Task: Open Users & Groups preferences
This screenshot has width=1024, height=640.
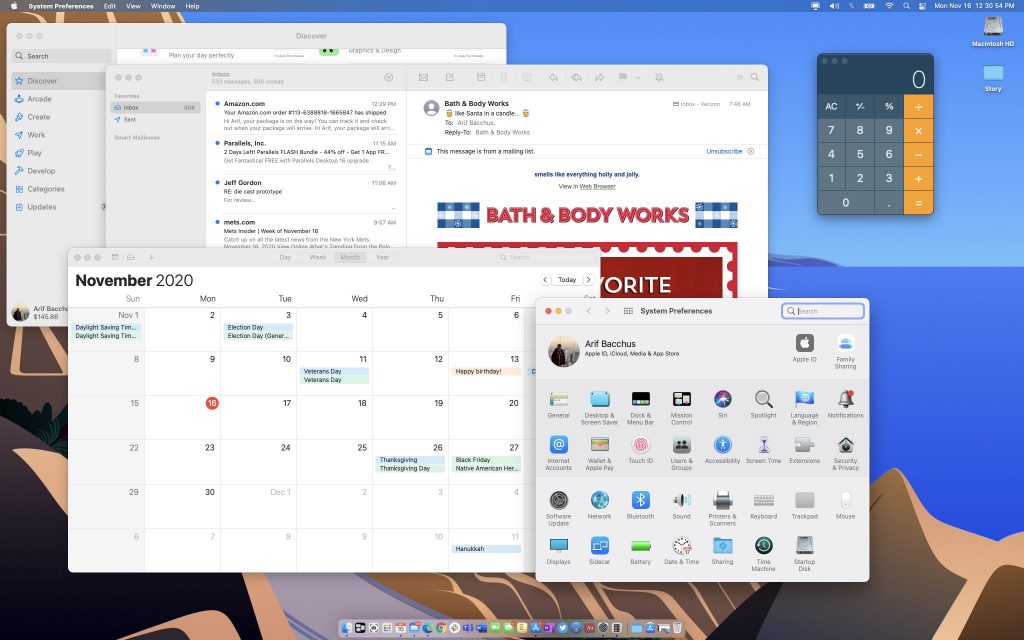Action: (681, 453)
